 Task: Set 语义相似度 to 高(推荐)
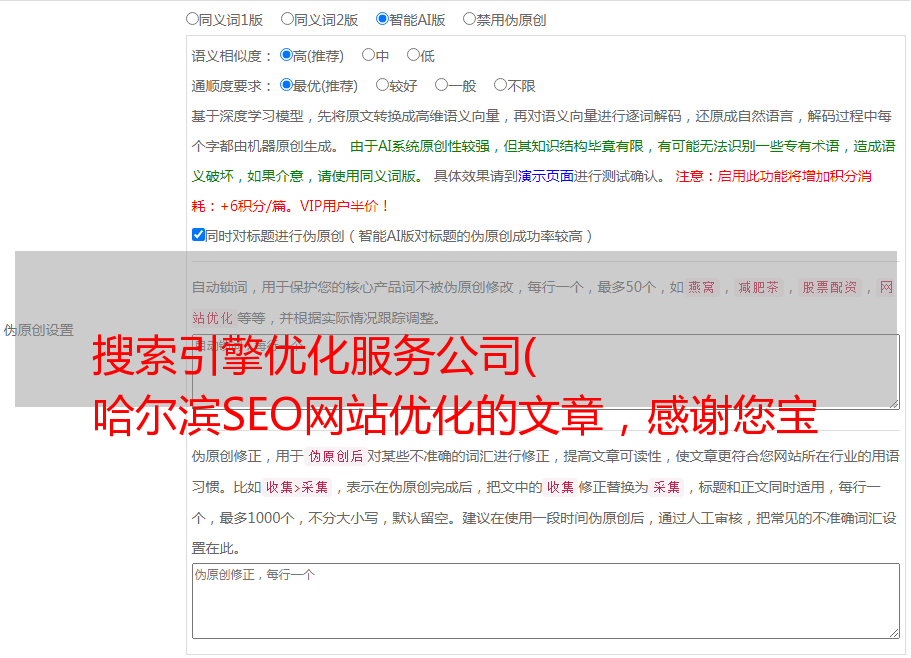tap(287, 56)
